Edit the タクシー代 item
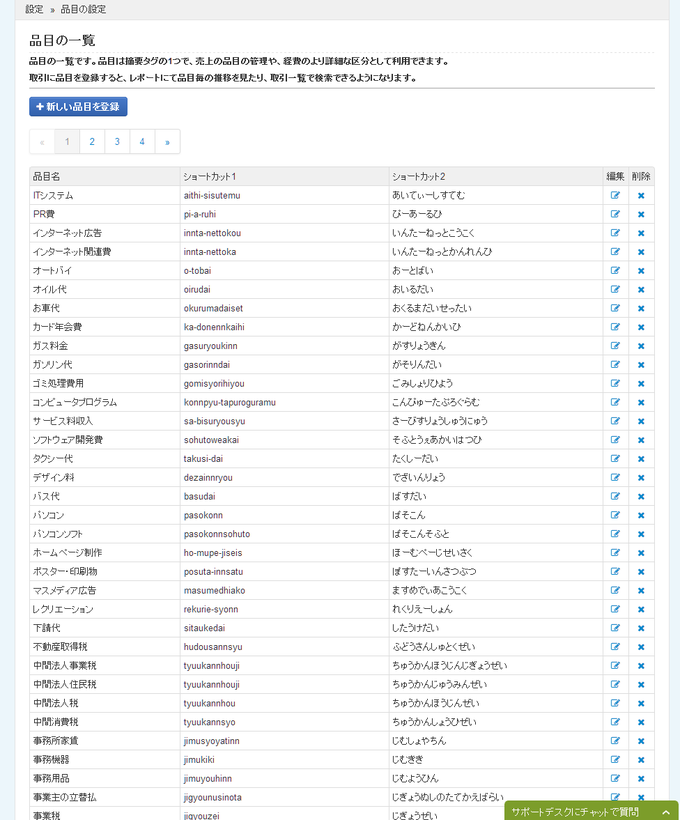 615,459
